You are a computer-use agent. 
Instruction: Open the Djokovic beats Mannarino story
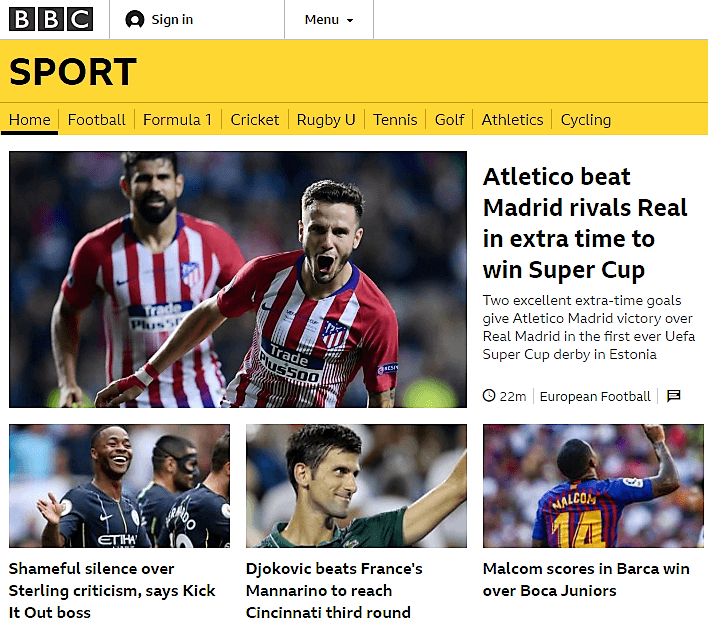coord(334,590)
